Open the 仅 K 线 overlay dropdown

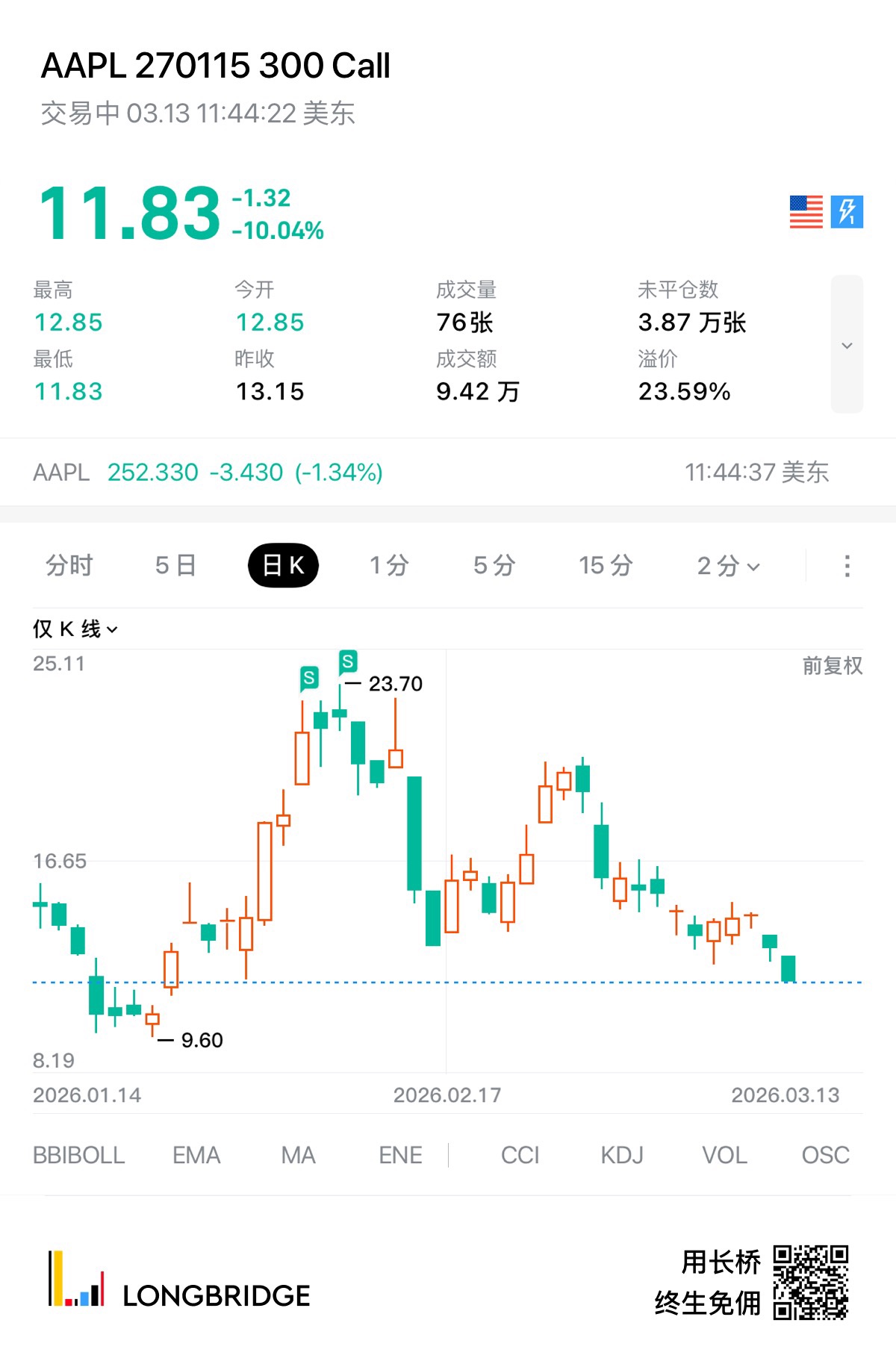[x=75, y=629]
